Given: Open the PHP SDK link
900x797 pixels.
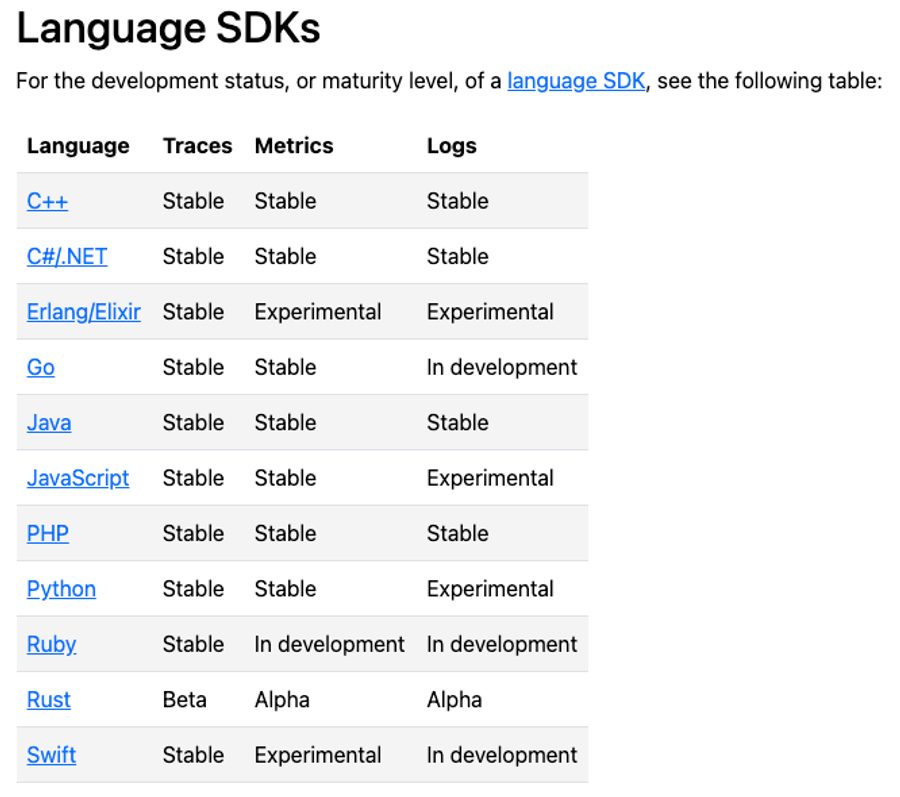Looking at the screenshot, I should tap(48, 534).
